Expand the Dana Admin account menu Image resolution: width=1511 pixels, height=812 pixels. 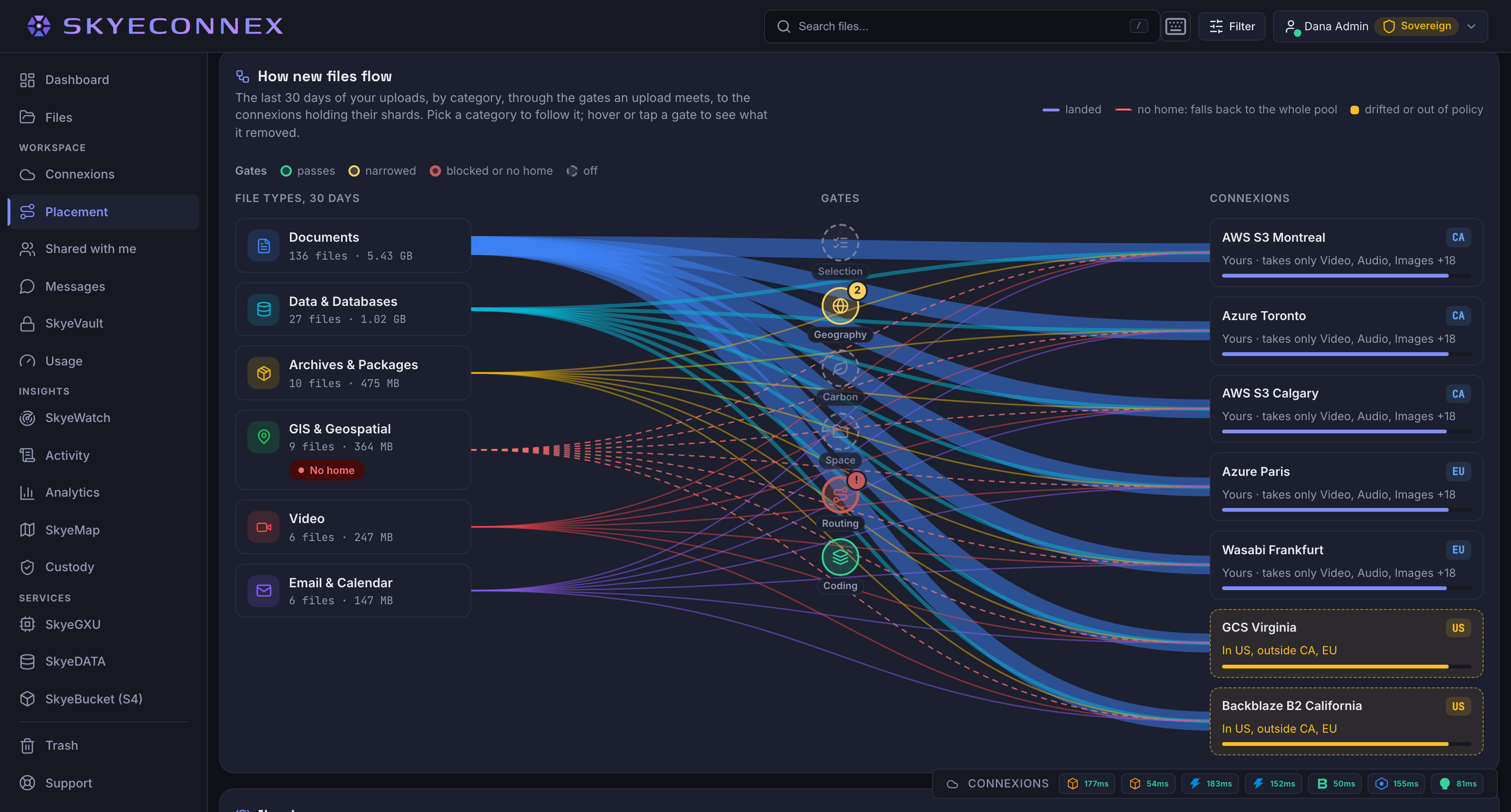click(1380, 26)
